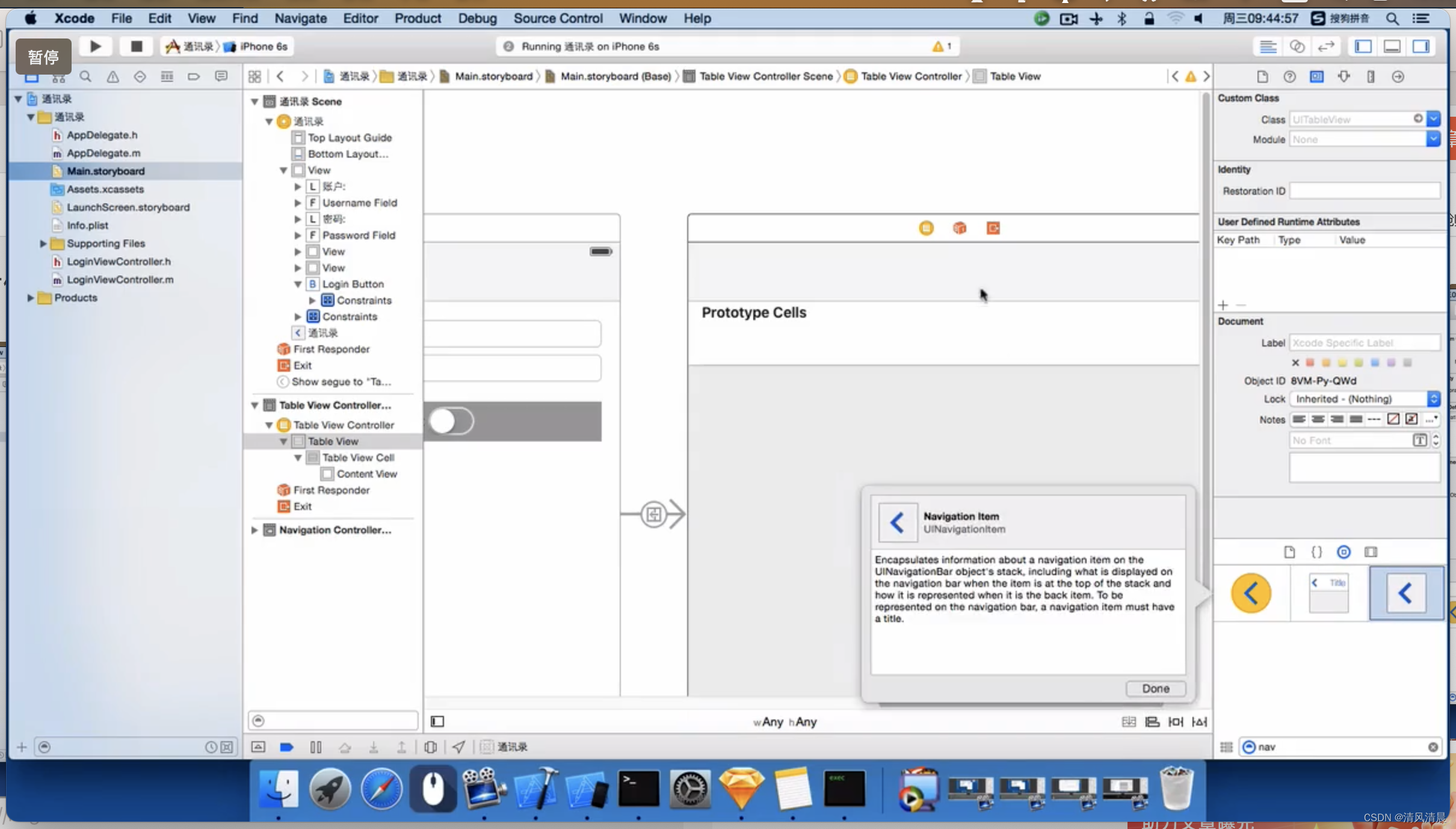
Task: Click the Stop button in toolbar
Action: click(x=136, y=46)
